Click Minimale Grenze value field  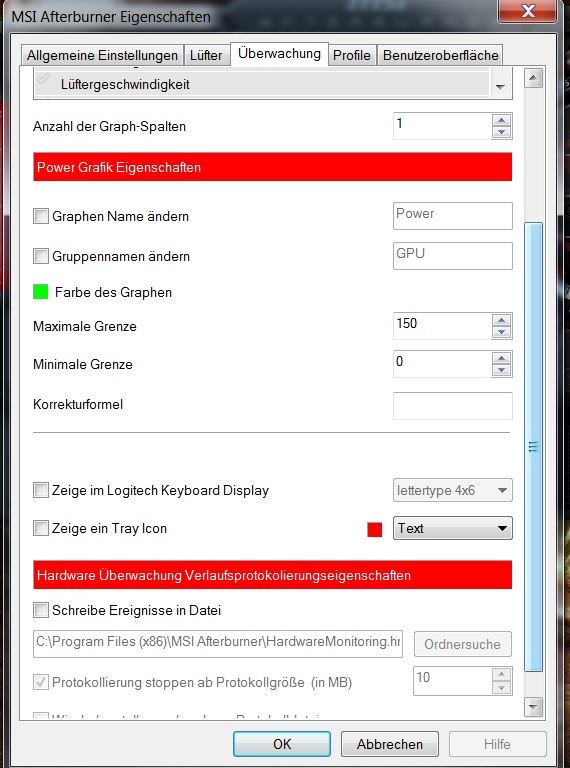442,364
